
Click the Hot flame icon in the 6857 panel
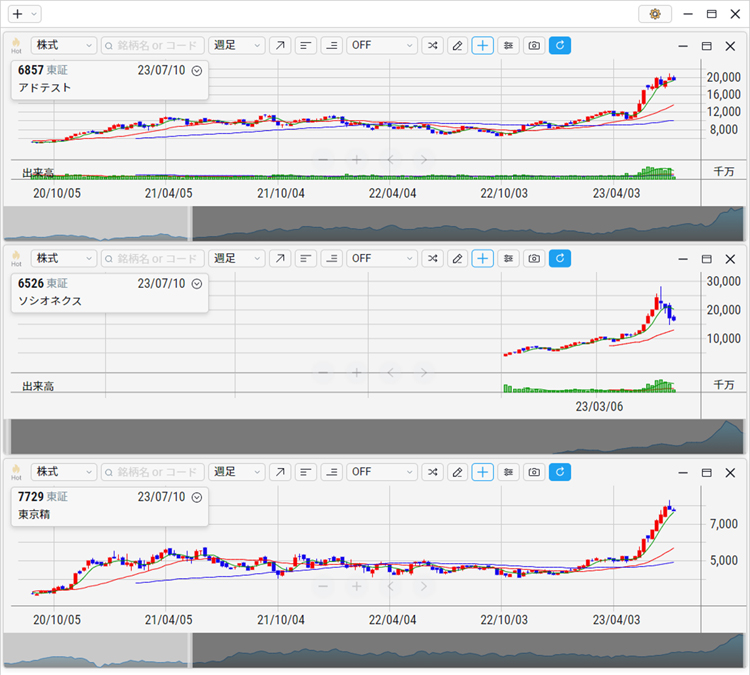tap(16, 45)
